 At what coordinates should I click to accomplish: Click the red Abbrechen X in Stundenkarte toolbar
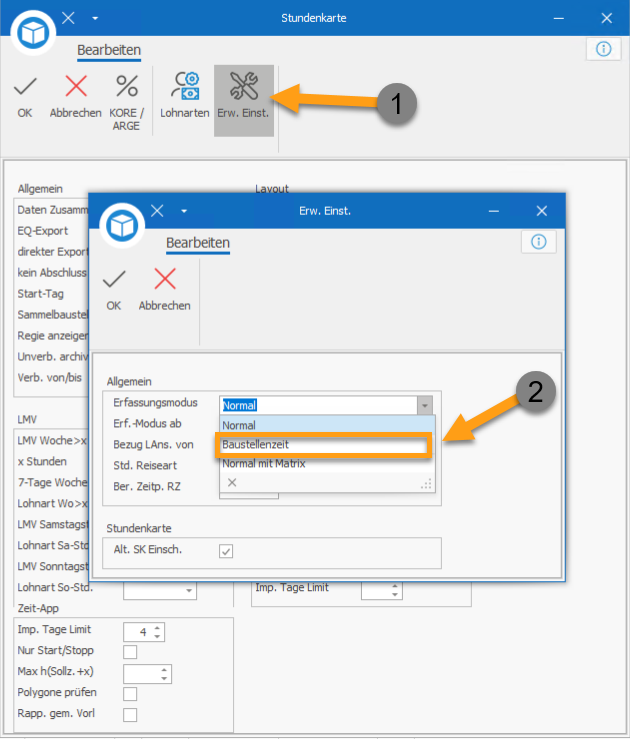76,87
